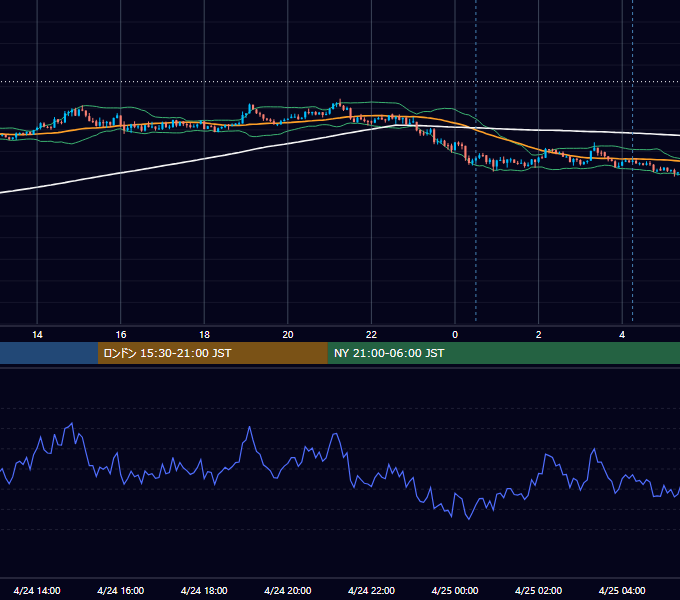Click the 22 hour label on the price chart axis
Viewport: 680px width, 600px height.
click(x=371, y=335)
